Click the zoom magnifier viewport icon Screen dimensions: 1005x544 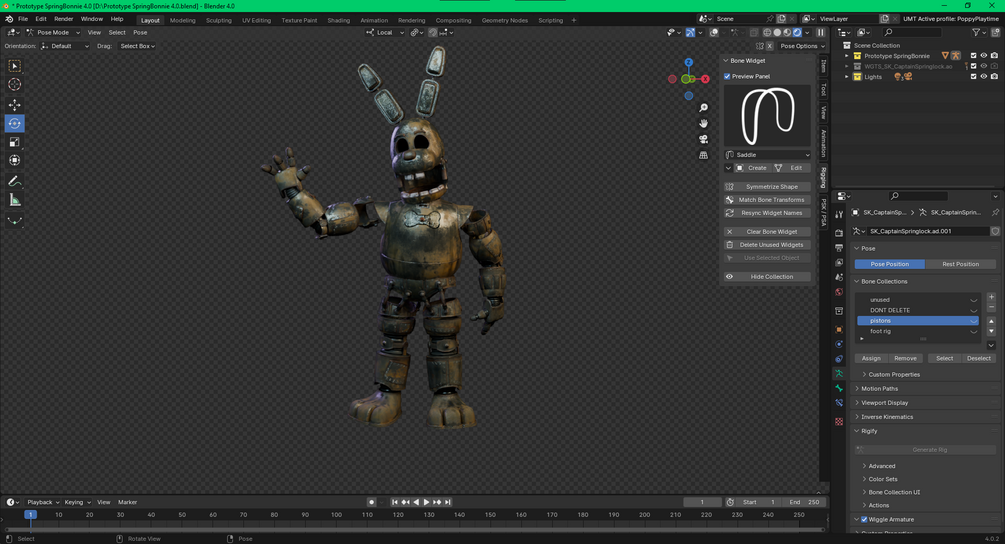click(703, 108)
